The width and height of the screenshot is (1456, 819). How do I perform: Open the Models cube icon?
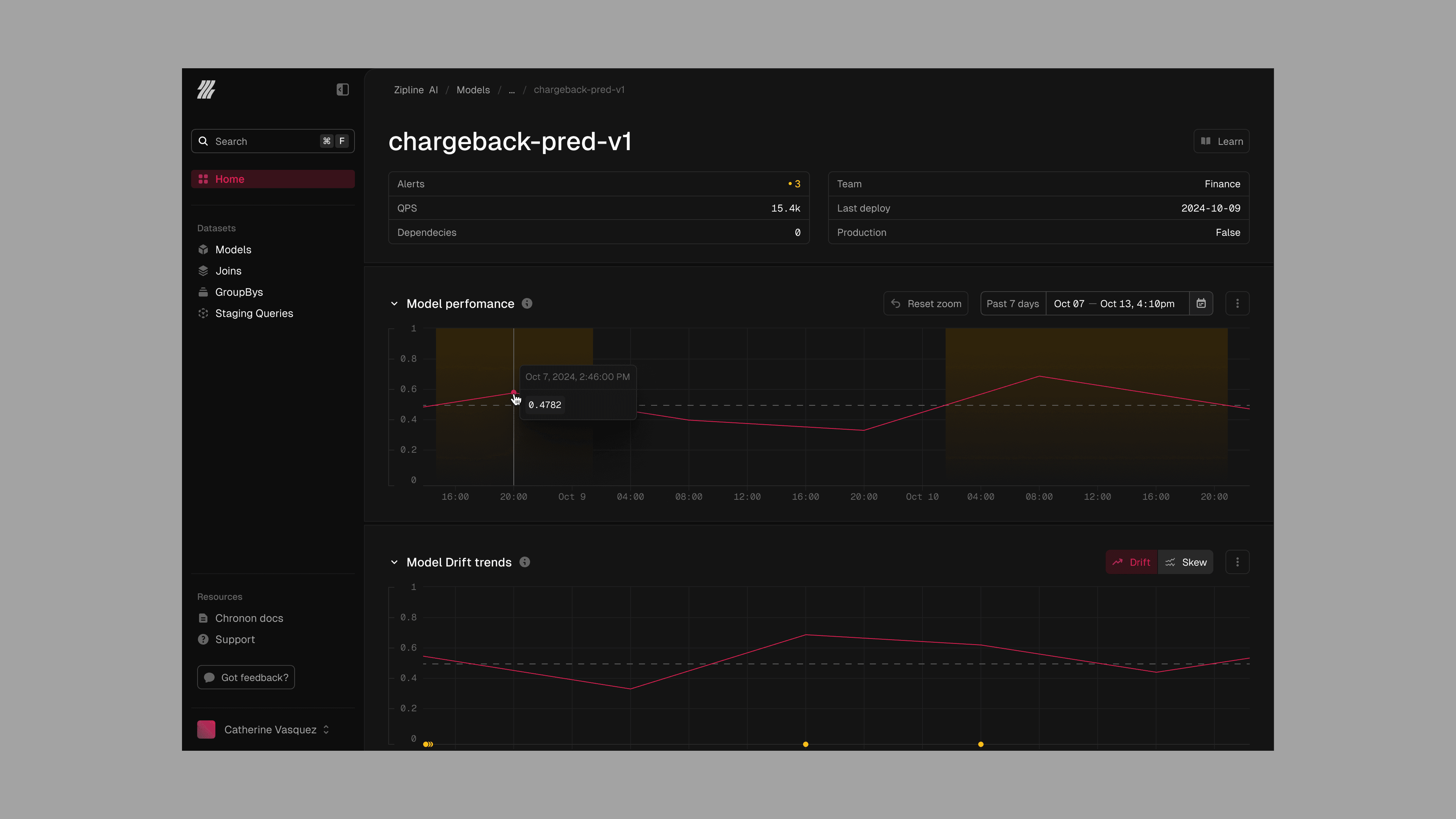click(x=204, y=249)
